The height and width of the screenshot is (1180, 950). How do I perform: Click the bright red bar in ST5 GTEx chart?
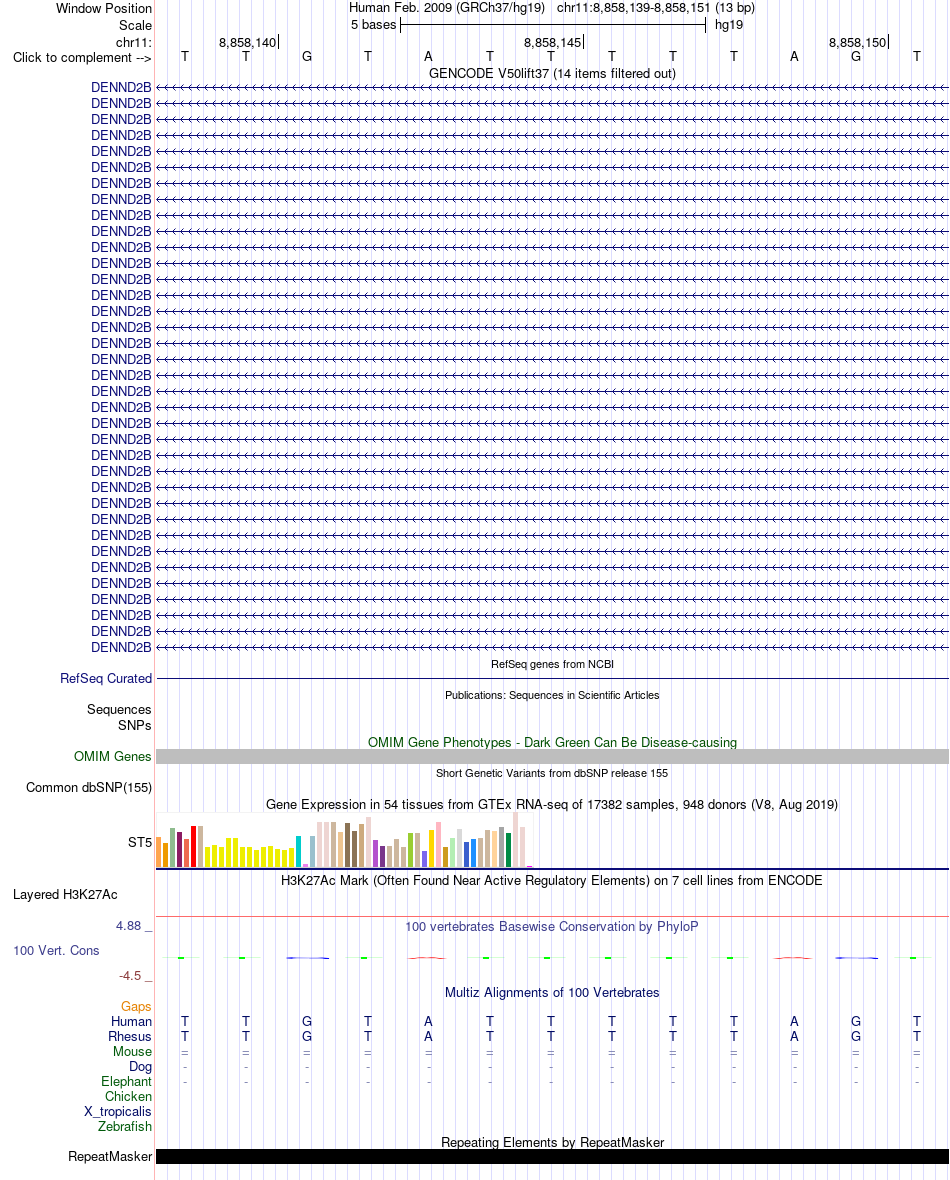click(x=193, y=847)
